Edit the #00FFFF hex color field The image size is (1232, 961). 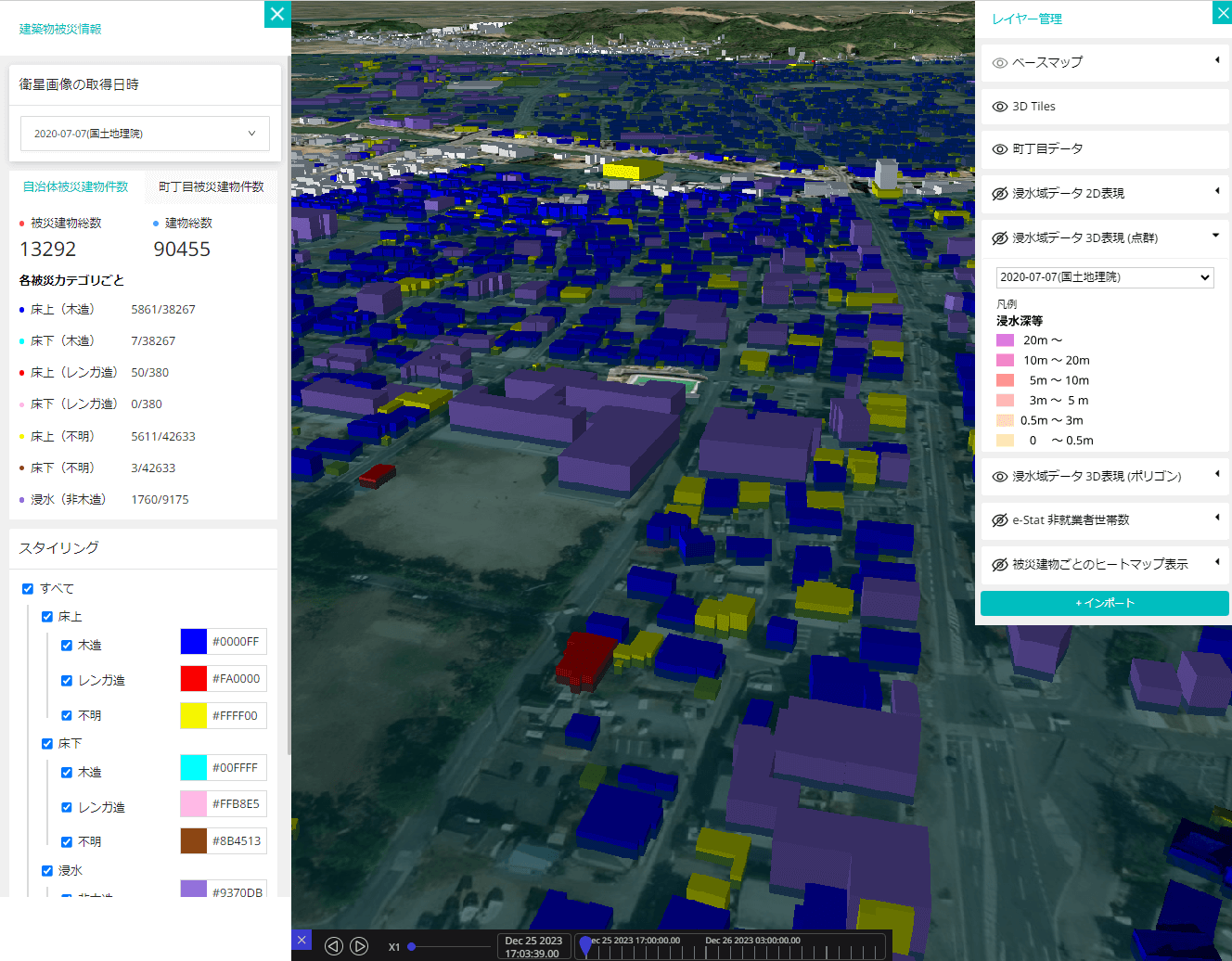coord(237,768)
